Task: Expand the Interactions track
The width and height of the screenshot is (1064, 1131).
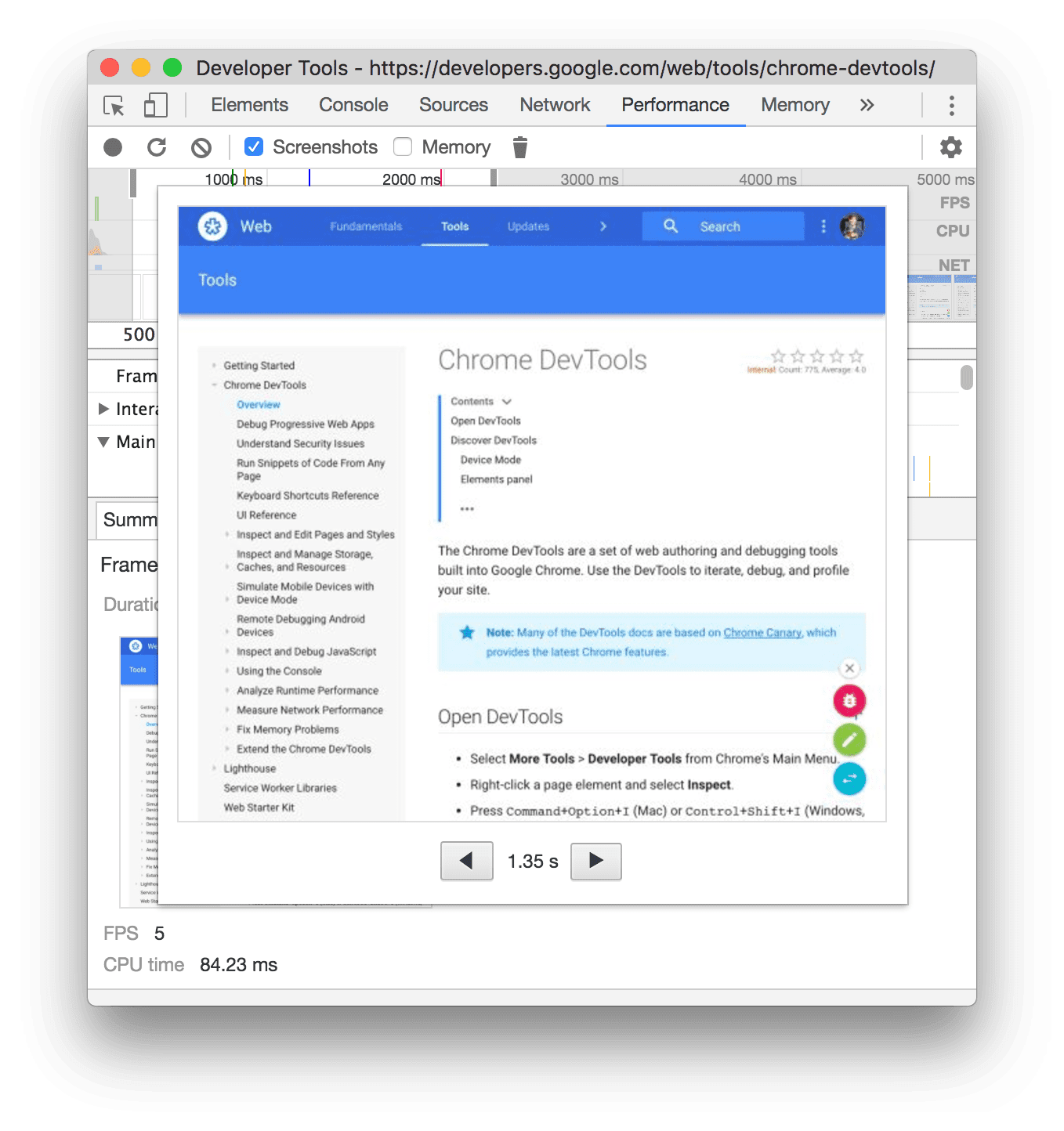Action: (103, 409)
